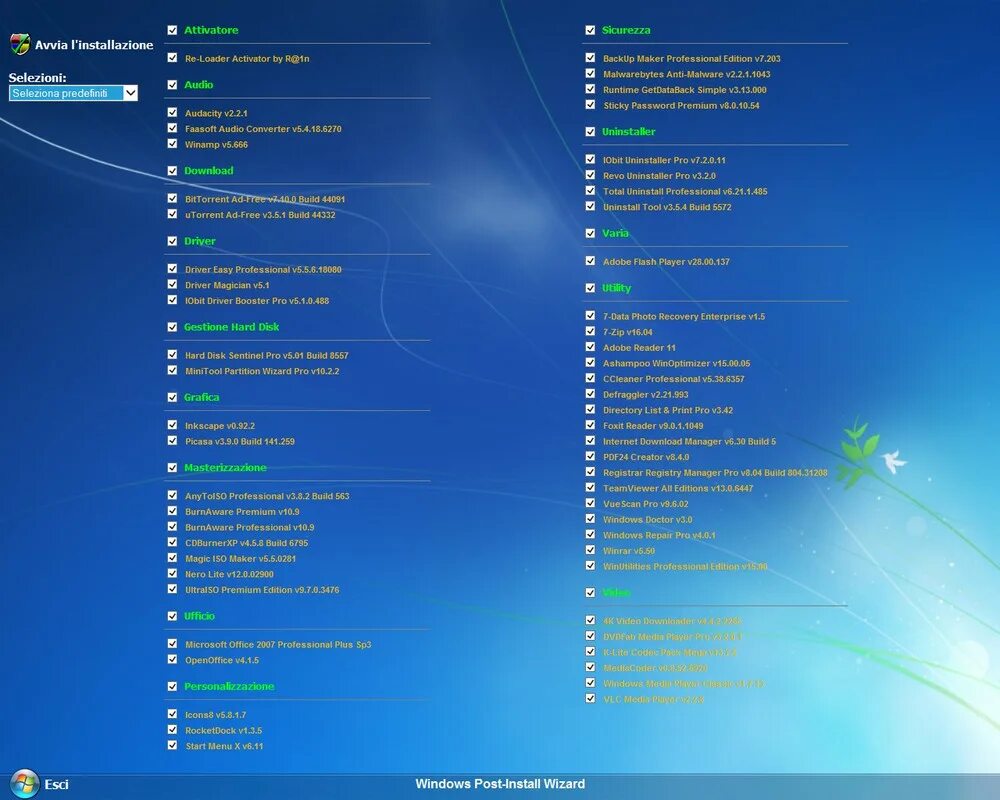Click Magic ISO Maker v5.5.0281 label
The image size is (1000, 800).
click(240, 559)
